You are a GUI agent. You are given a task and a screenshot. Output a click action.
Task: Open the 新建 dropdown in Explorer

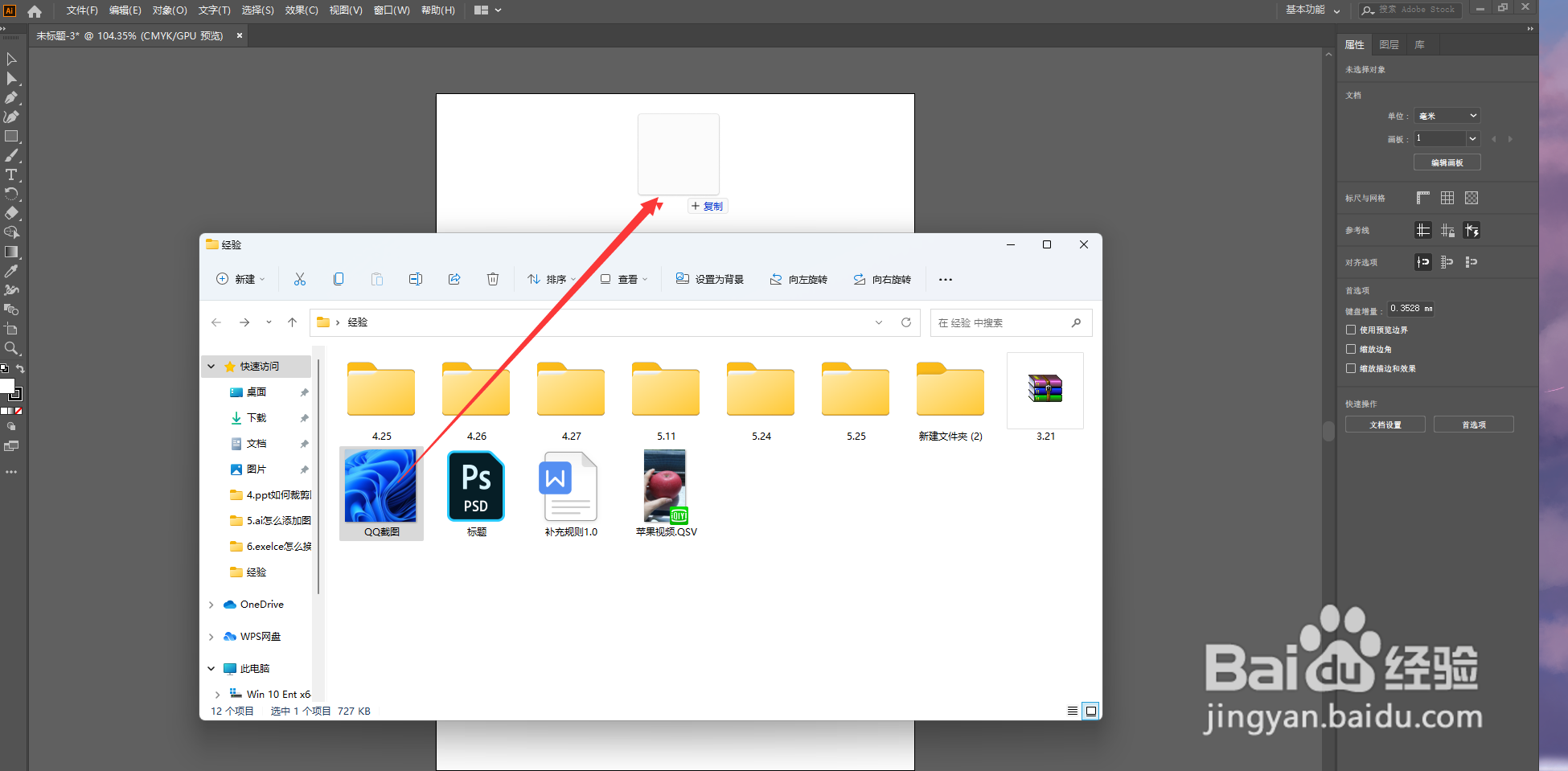pyautogui.click(x=240, y=279)
